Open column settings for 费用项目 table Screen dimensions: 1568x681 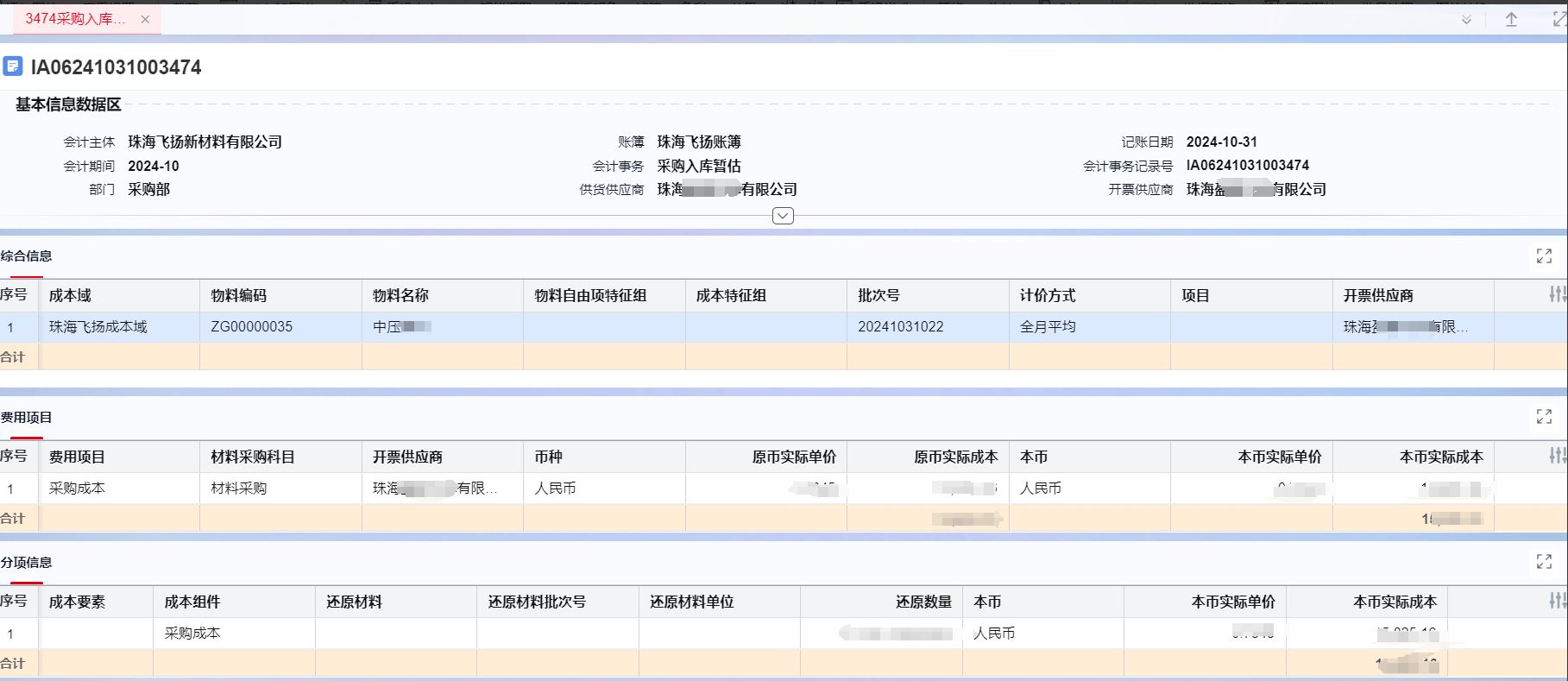coord(1557,457)
